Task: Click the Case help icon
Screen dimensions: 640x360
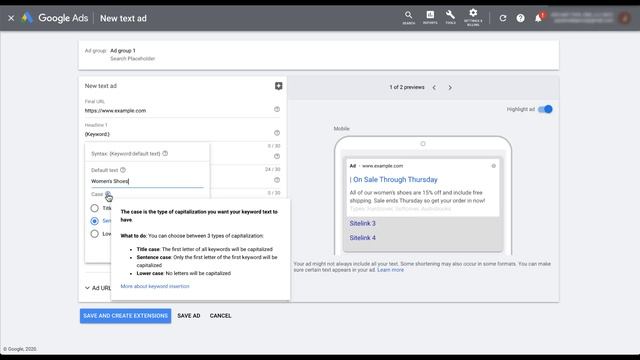Action: tap(108, 194)
